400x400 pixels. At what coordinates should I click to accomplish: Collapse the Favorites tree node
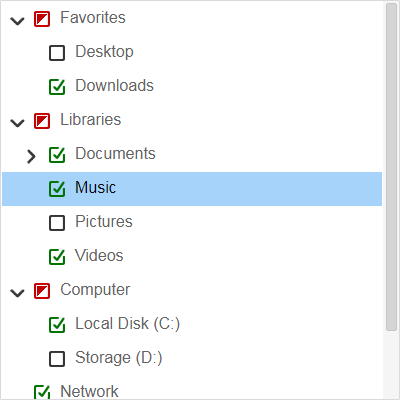[x=17, y=21]
